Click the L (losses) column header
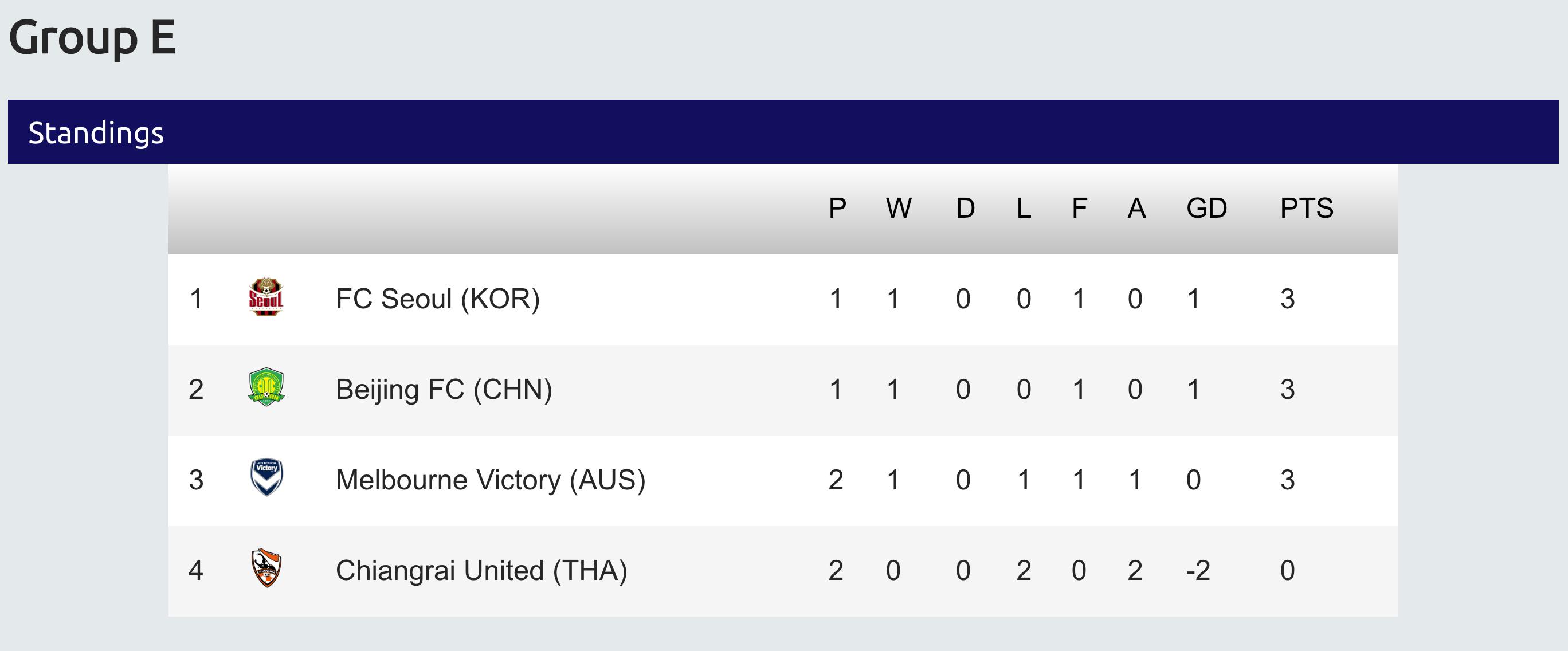 tap(1023, 209)
